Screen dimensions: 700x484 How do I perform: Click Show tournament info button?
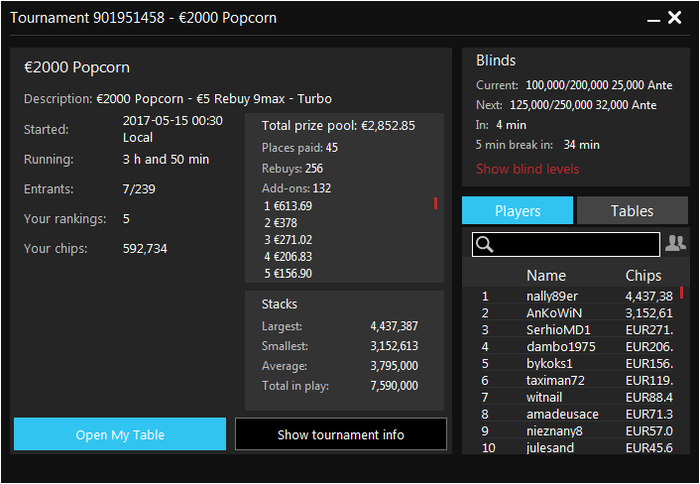point(341,434)
